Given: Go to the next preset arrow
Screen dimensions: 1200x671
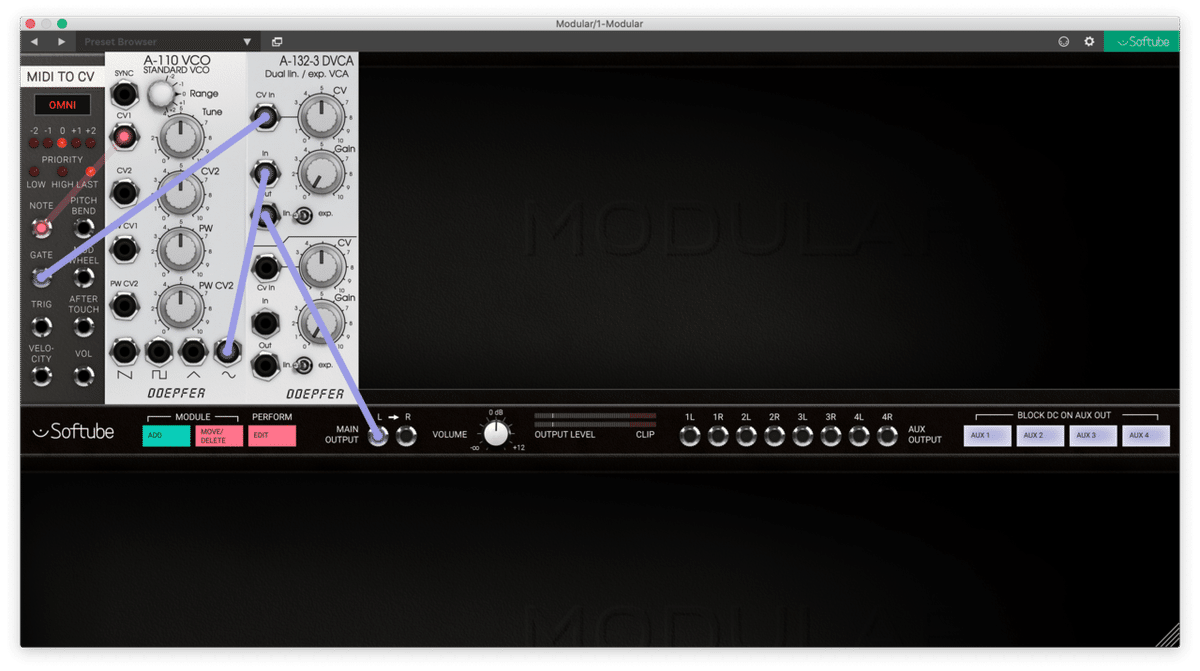Looking at the screenshot, I should coord(61,42).
